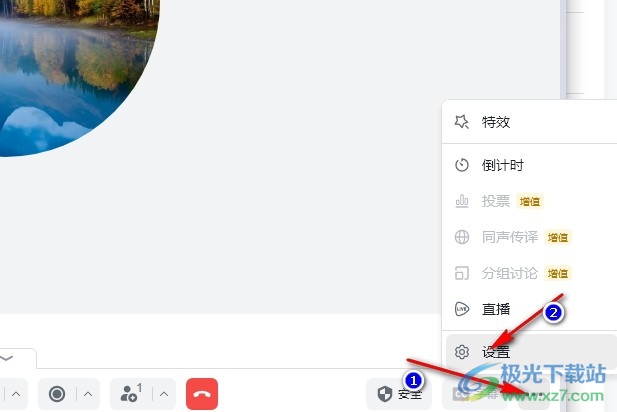
Task: Click the record circle icon
Action: pos(57,394)
